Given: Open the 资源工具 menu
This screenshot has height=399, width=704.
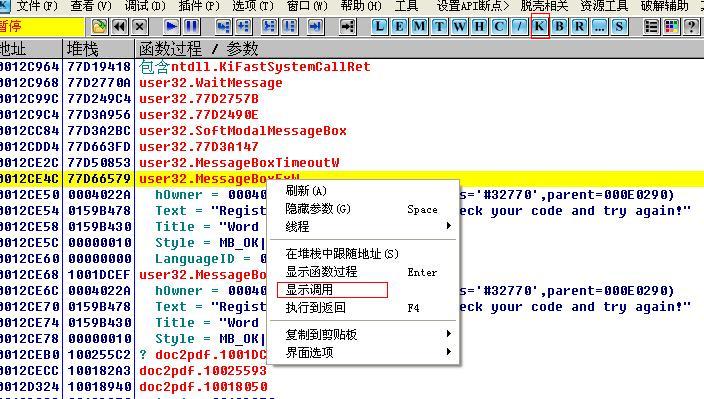Looking at the screenshot, I should (x=604, y=6).
